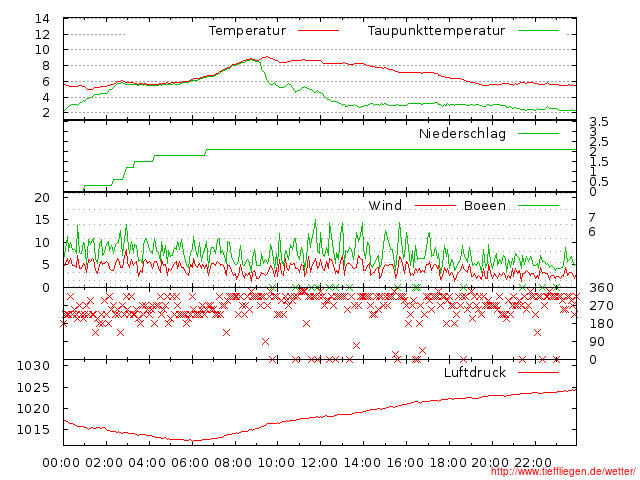
Task: Click the 10:00 time axis label
Action: [276, 463]
